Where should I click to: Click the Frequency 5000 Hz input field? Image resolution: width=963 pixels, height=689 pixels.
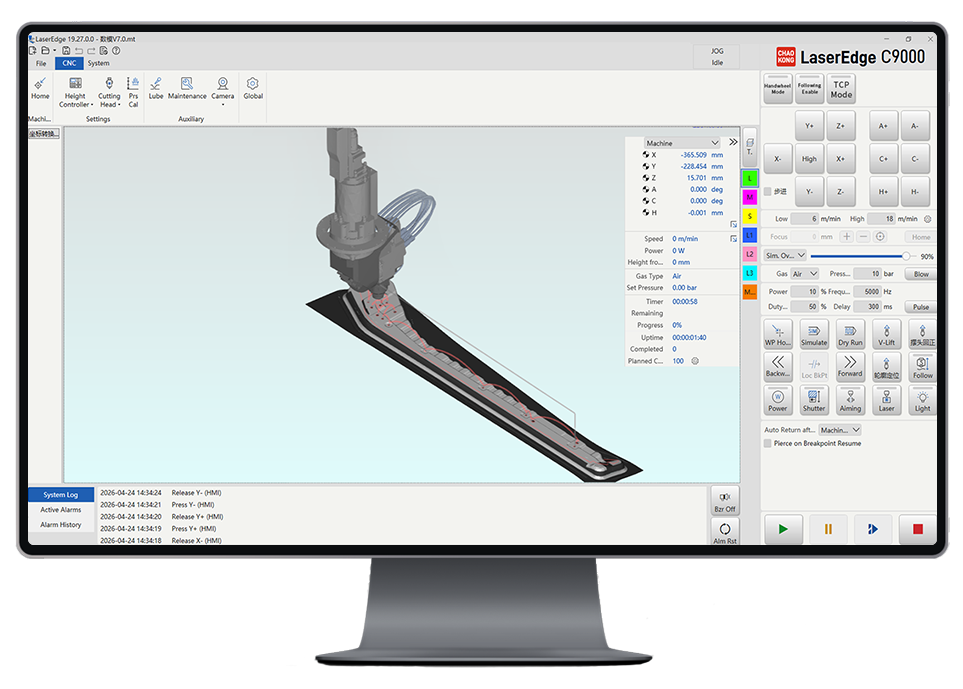pyautogui.click(x=867, y=292)
